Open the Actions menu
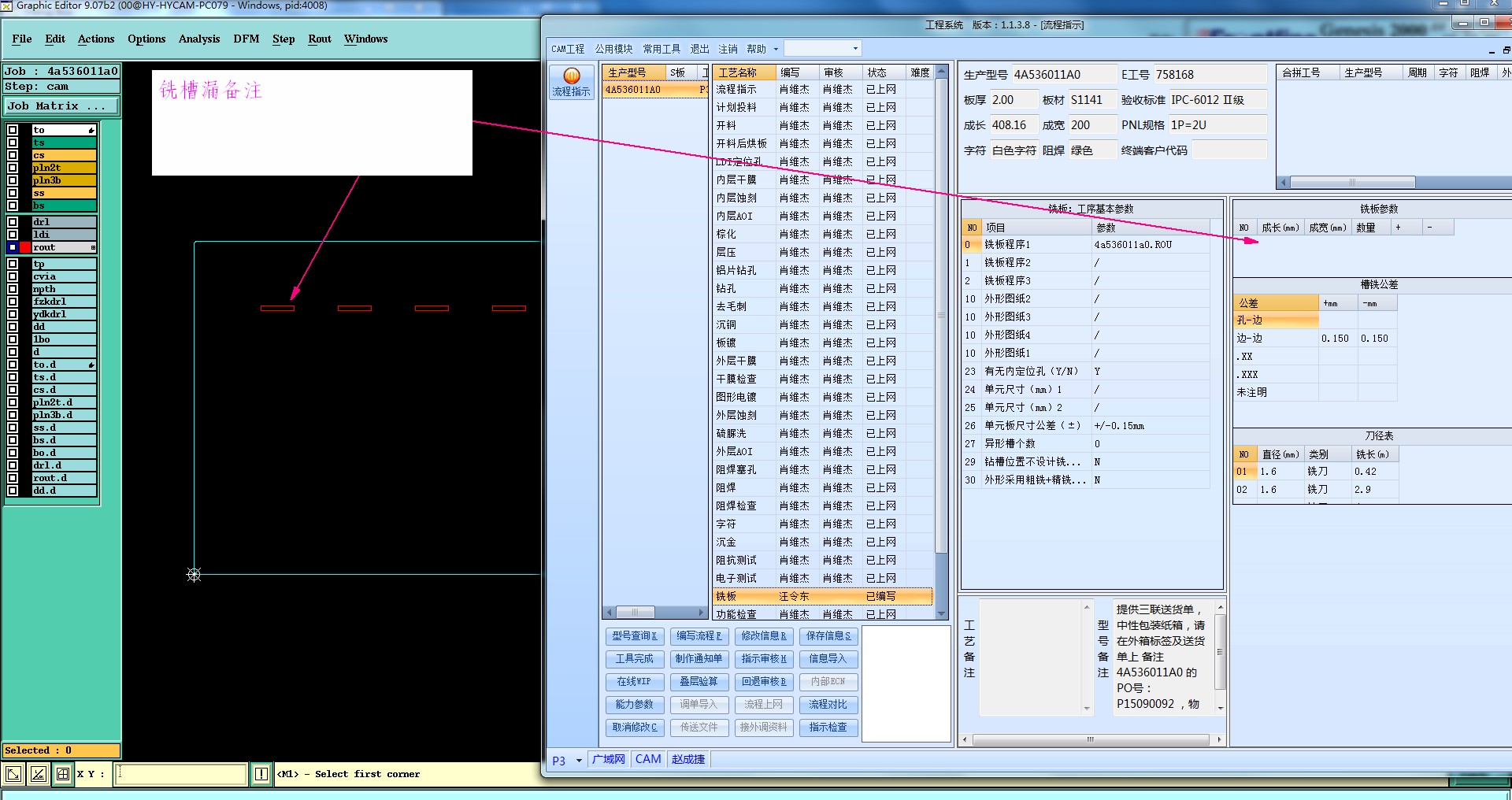This screenshot has width=1512, height=800. click(x=96, y=39)
